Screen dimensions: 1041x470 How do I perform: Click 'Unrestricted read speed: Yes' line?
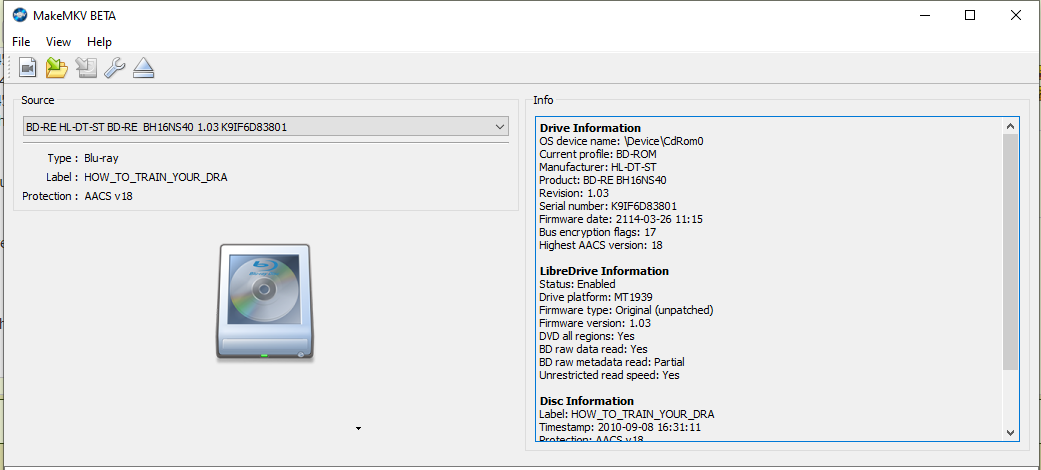pyautogui.click(x=609, y=375)
